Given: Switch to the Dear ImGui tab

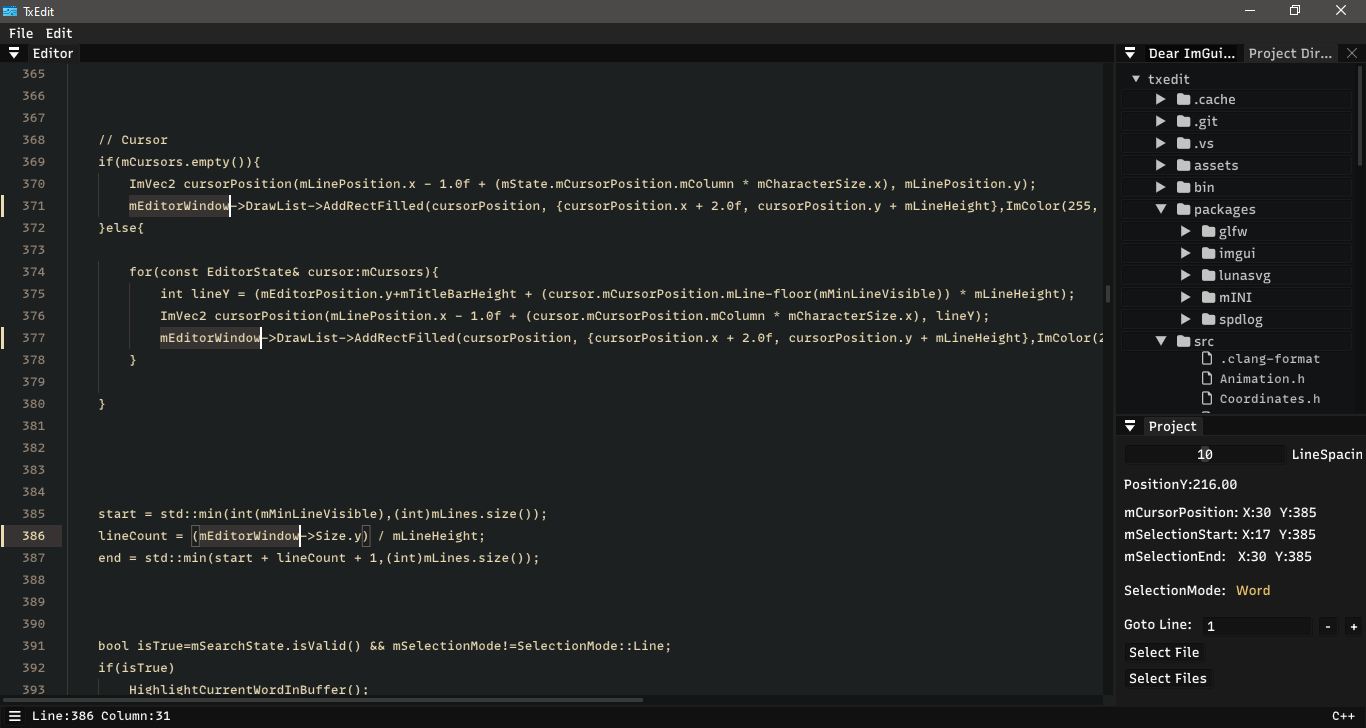Looking at the screenshot, I should pos(1192,53).
